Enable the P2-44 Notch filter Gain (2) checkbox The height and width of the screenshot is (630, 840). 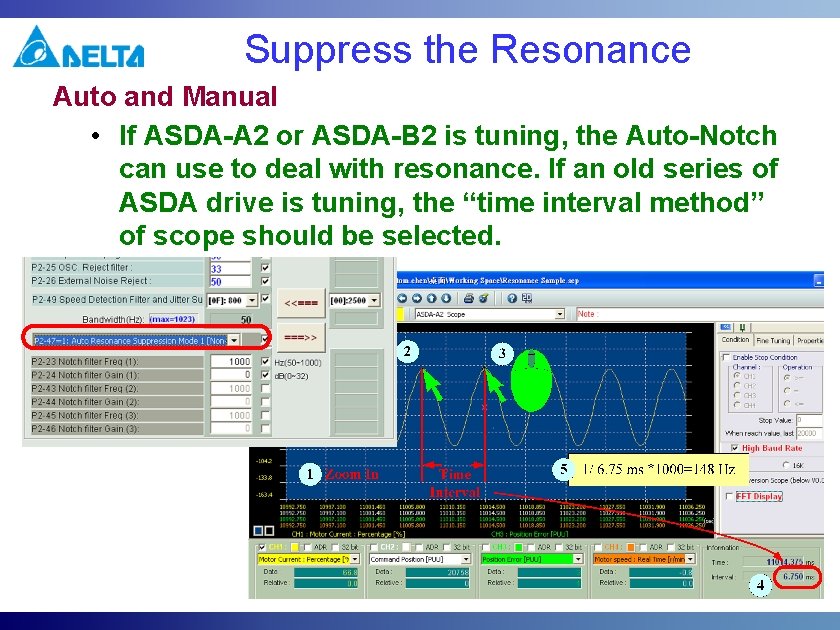tap(265, 402)
